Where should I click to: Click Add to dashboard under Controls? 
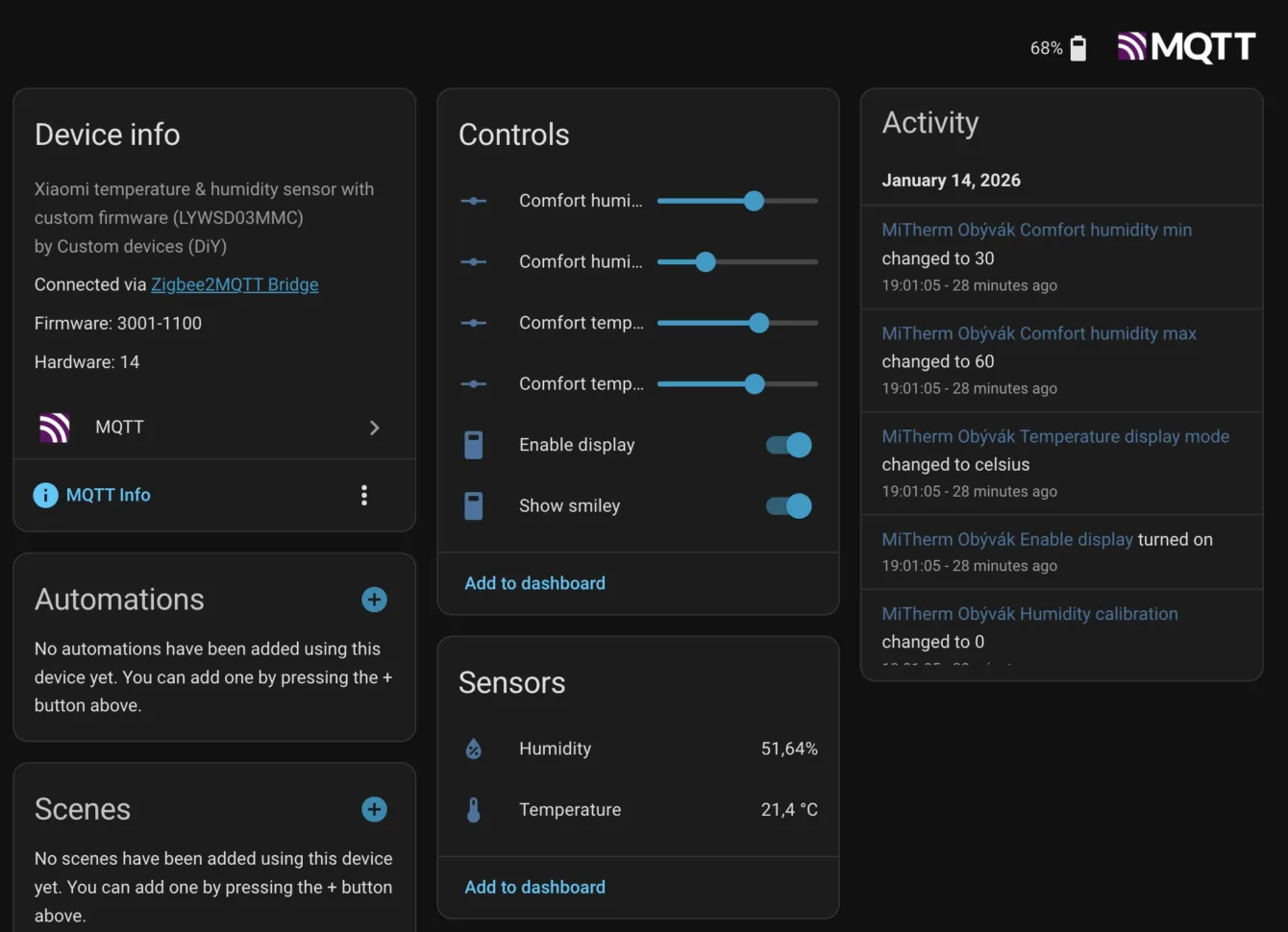[534, 583]
